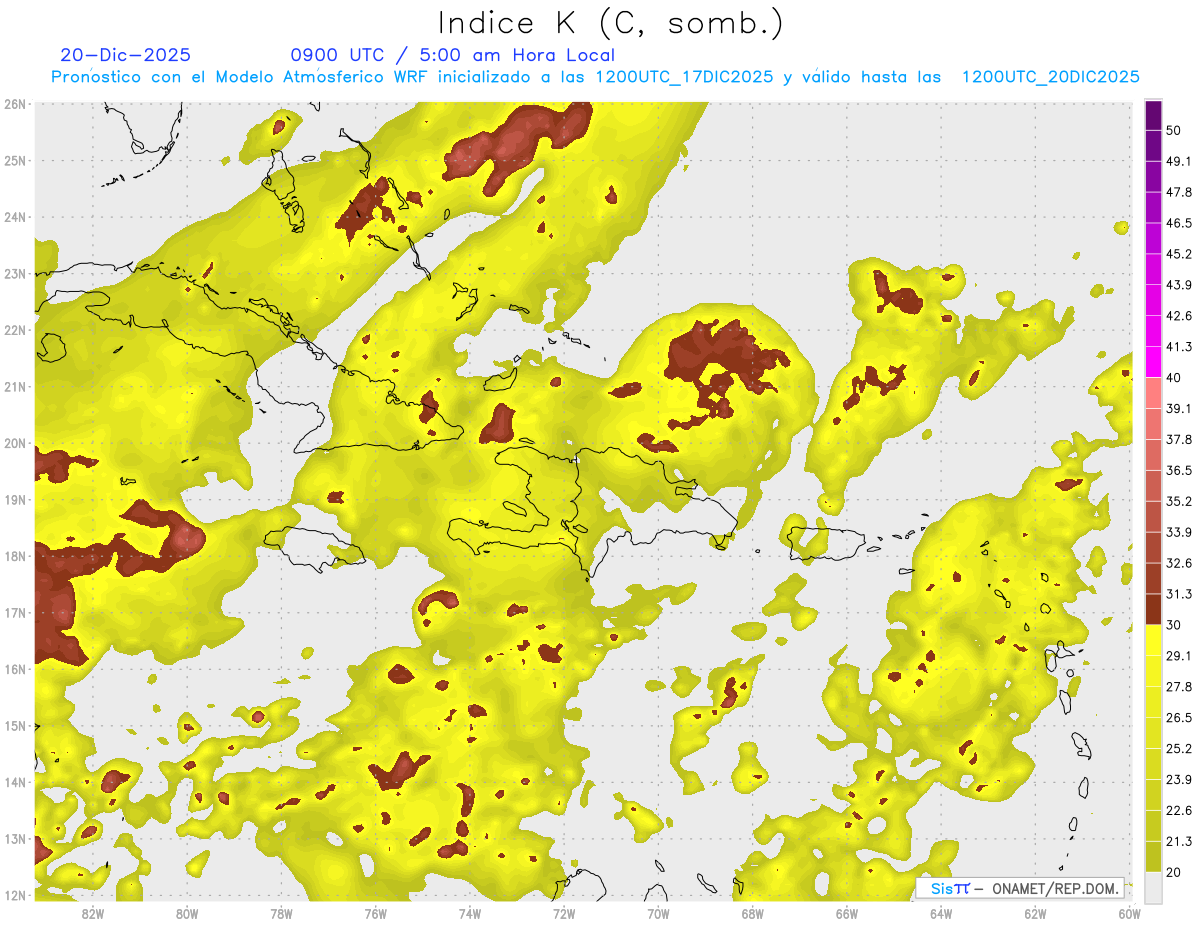Click the 'Pronostico con el Modelo Atmosferico WRF' line

click(x=595, y=77)
